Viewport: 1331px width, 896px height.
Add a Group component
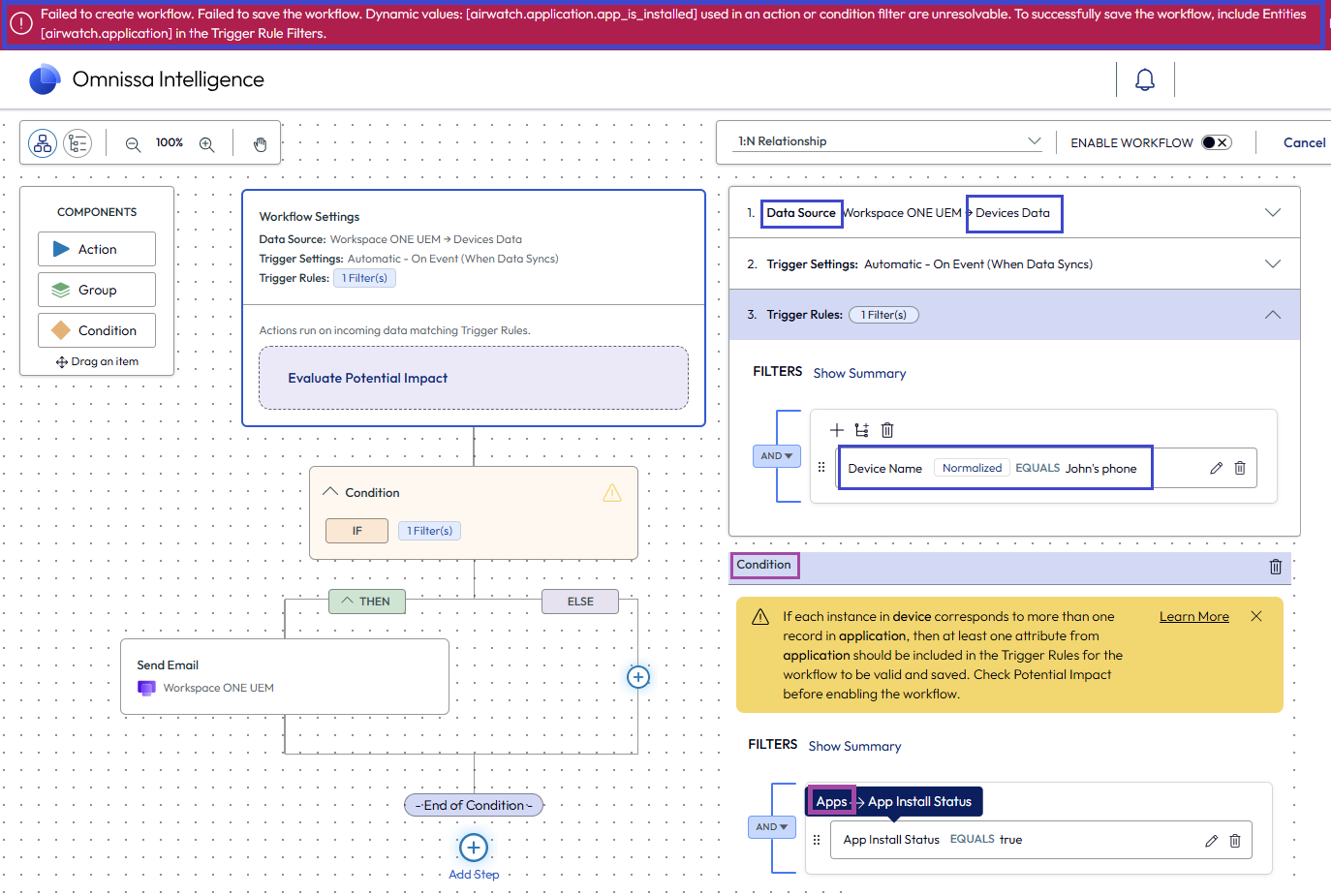click(97, 290)
